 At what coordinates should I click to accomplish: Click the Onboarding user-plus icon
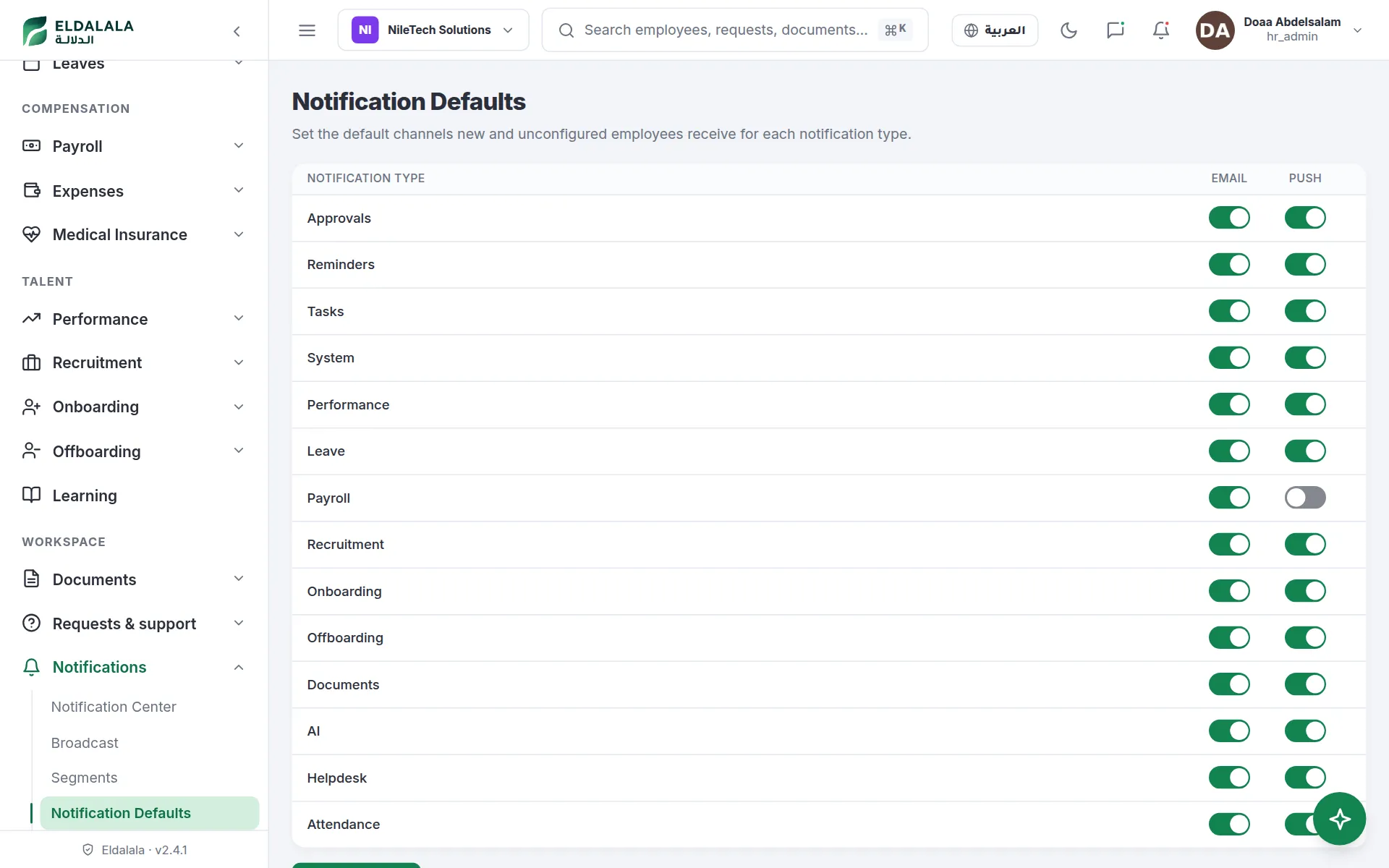click(x=31, y=407)
